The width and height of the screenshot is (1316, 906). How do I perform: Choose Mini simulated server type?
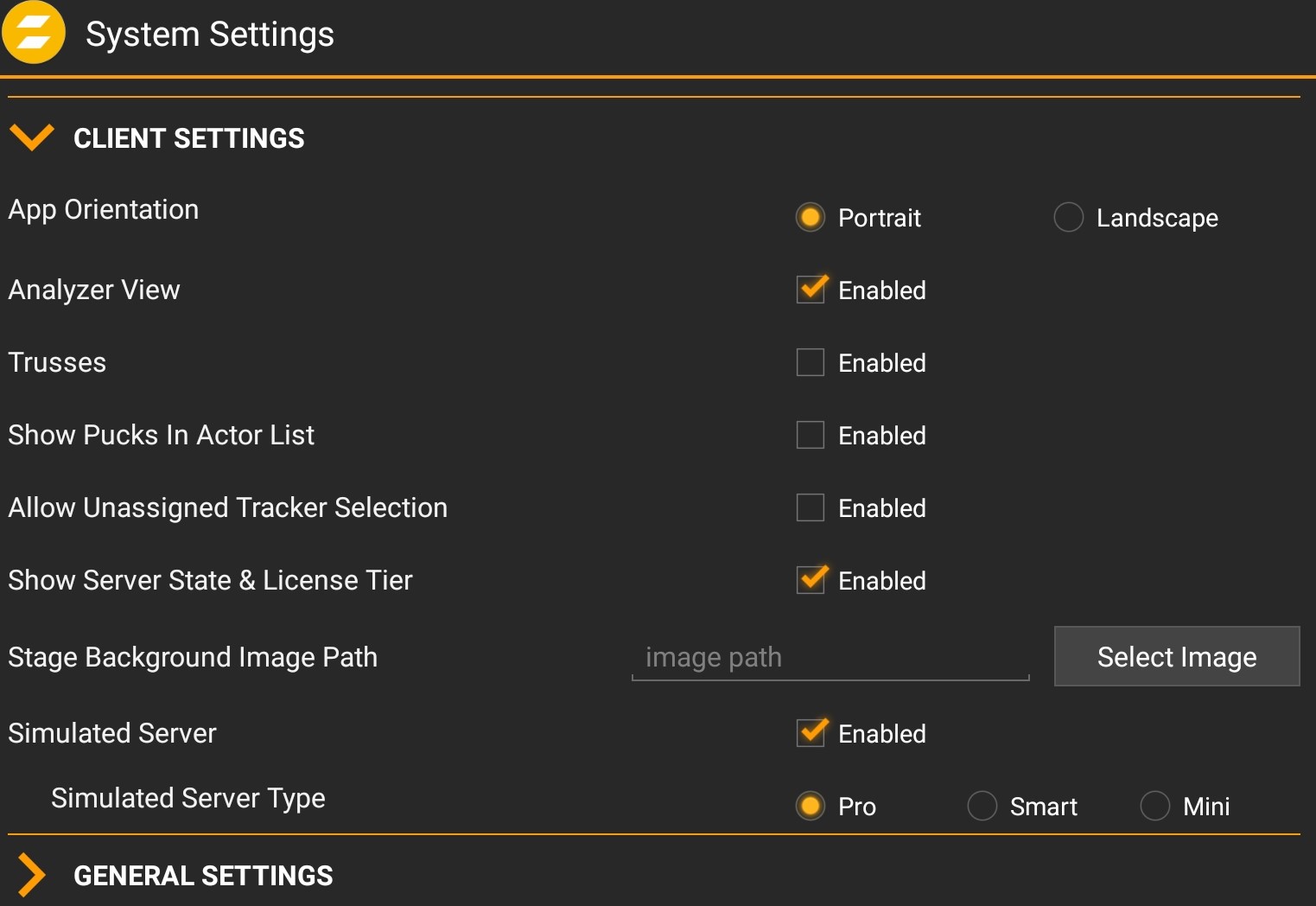point(1154,806)
